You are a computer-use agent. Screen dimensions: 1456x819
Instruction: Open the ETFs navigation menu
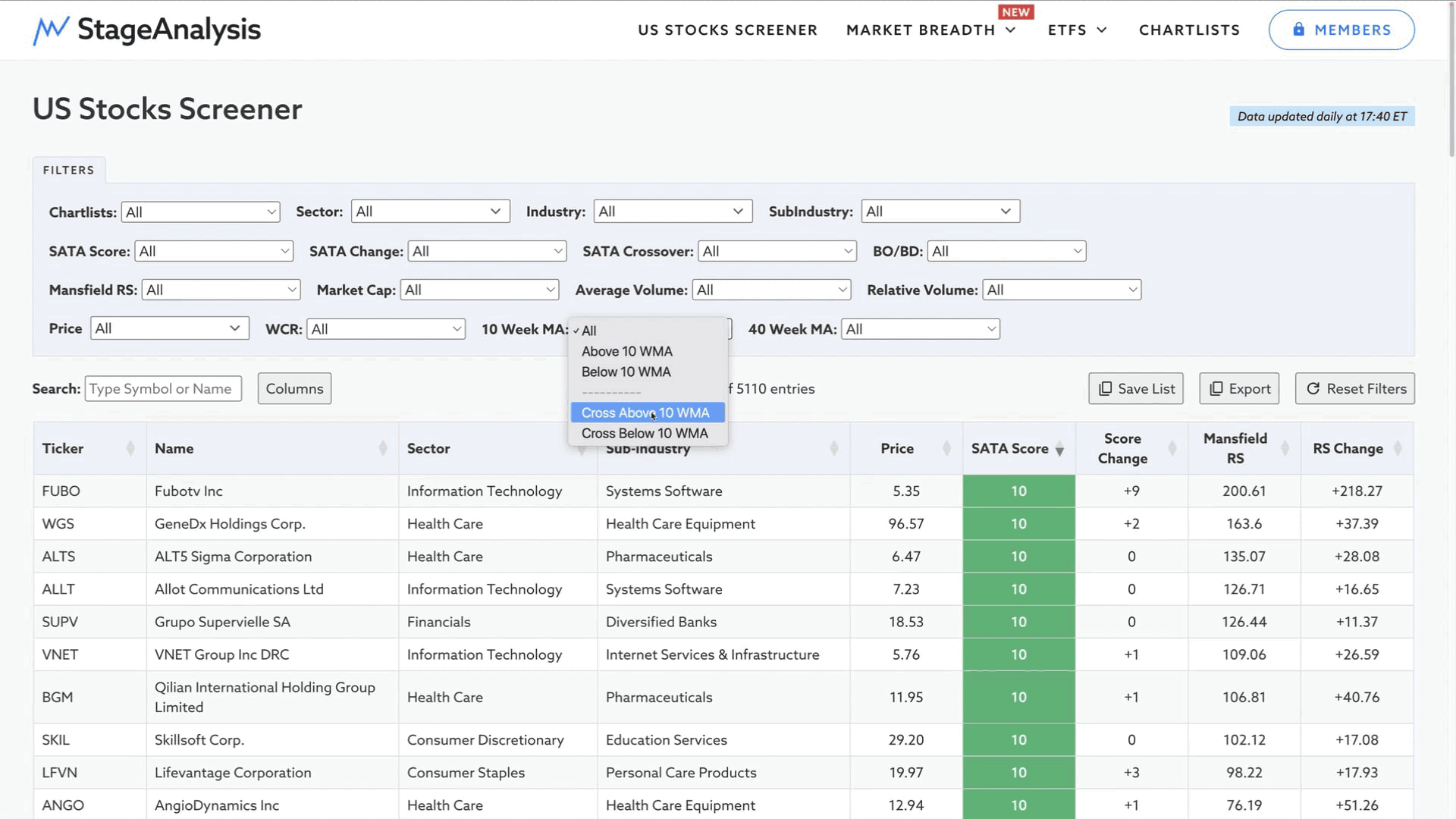[x=1077, y=30]
